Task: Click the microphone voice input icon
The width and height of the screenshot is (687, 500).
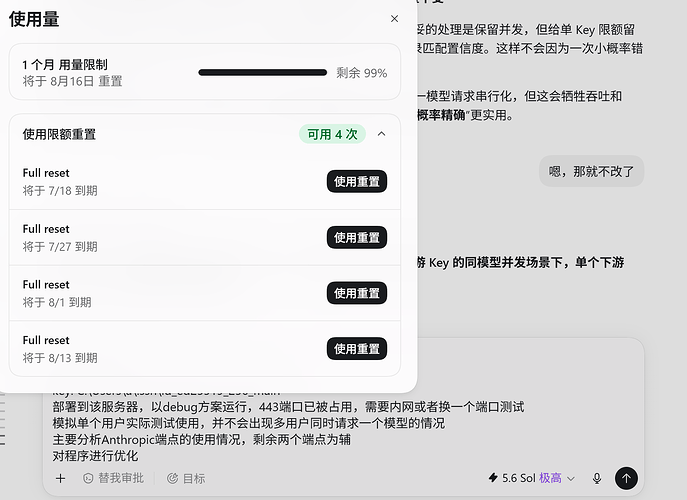Action: 597,478
